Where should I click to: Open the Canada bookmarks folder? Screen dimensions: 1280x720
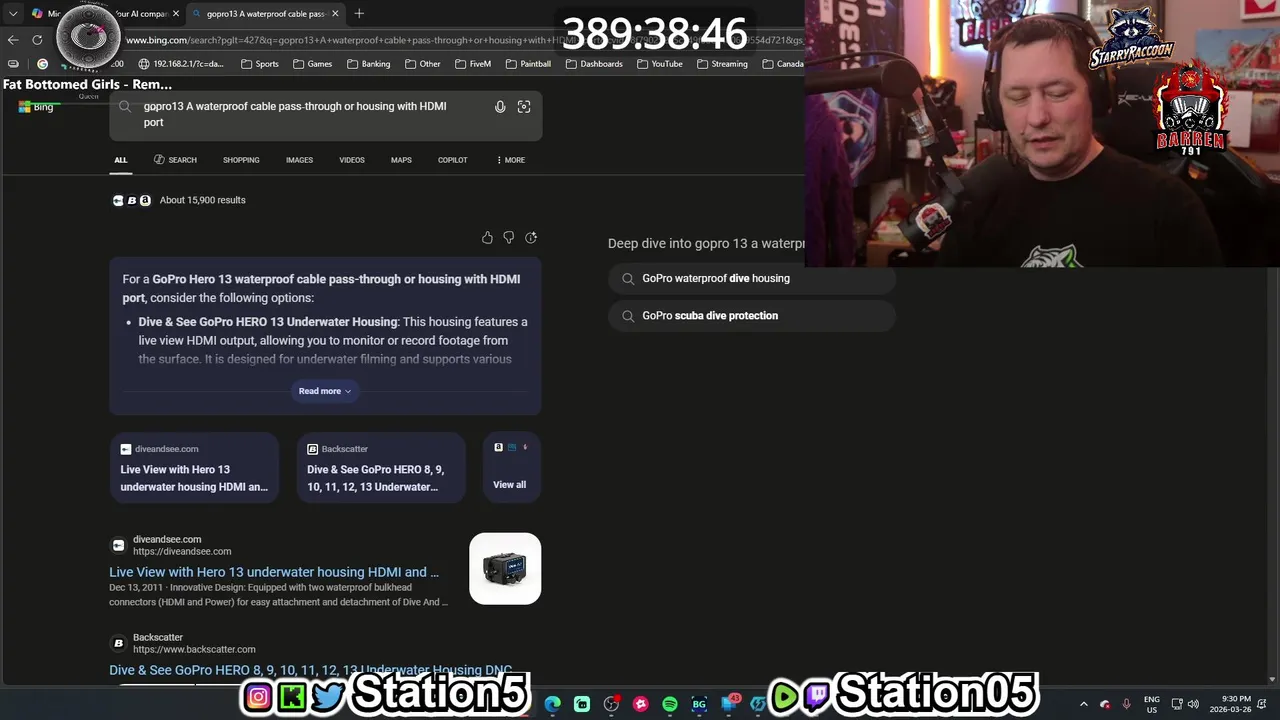(x=782, y=64)
